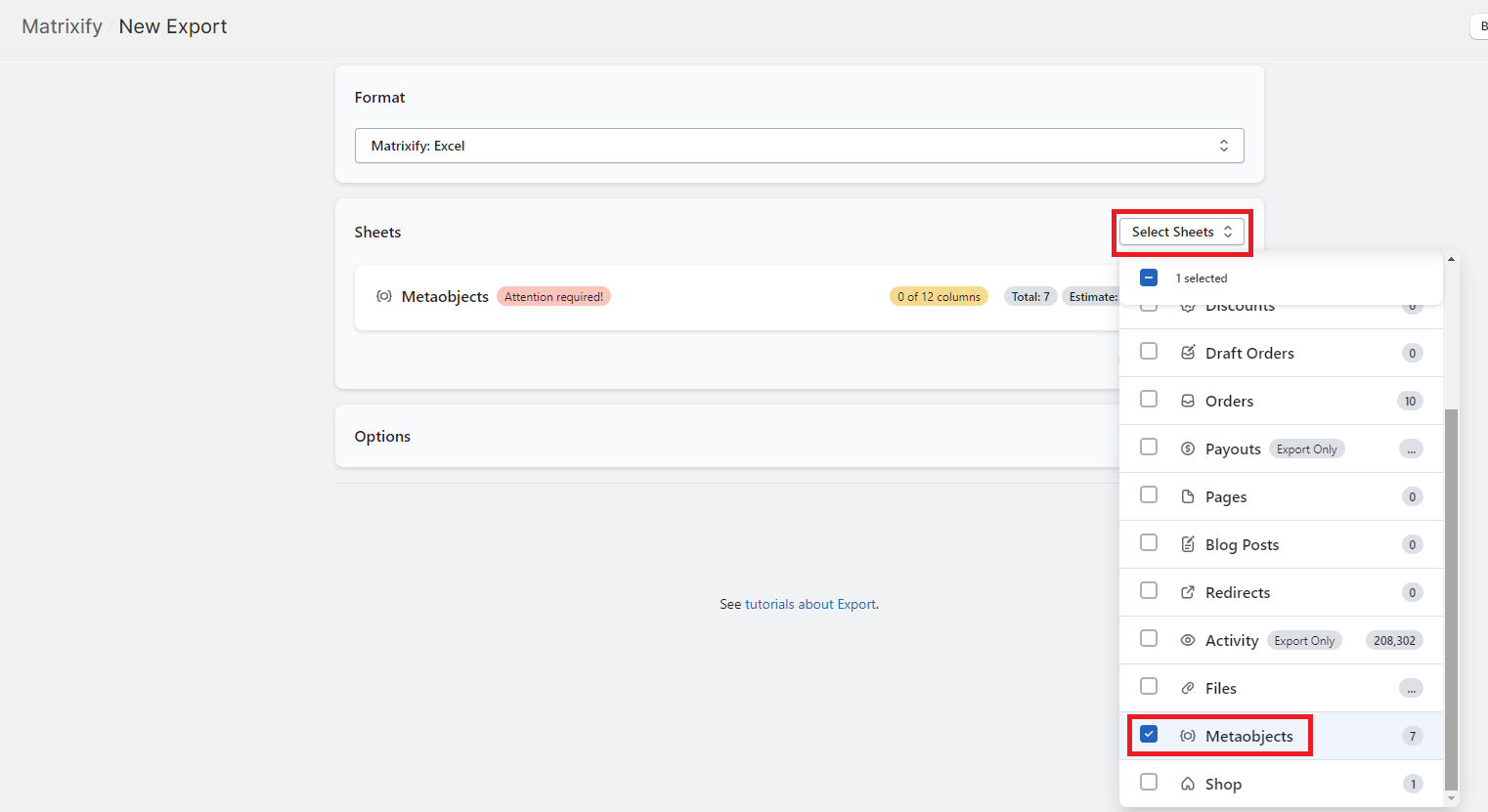Collapse the Select Sheets dropdown
The width and height of the screenshot is (1488, 812).
(x=1181, y=232)
